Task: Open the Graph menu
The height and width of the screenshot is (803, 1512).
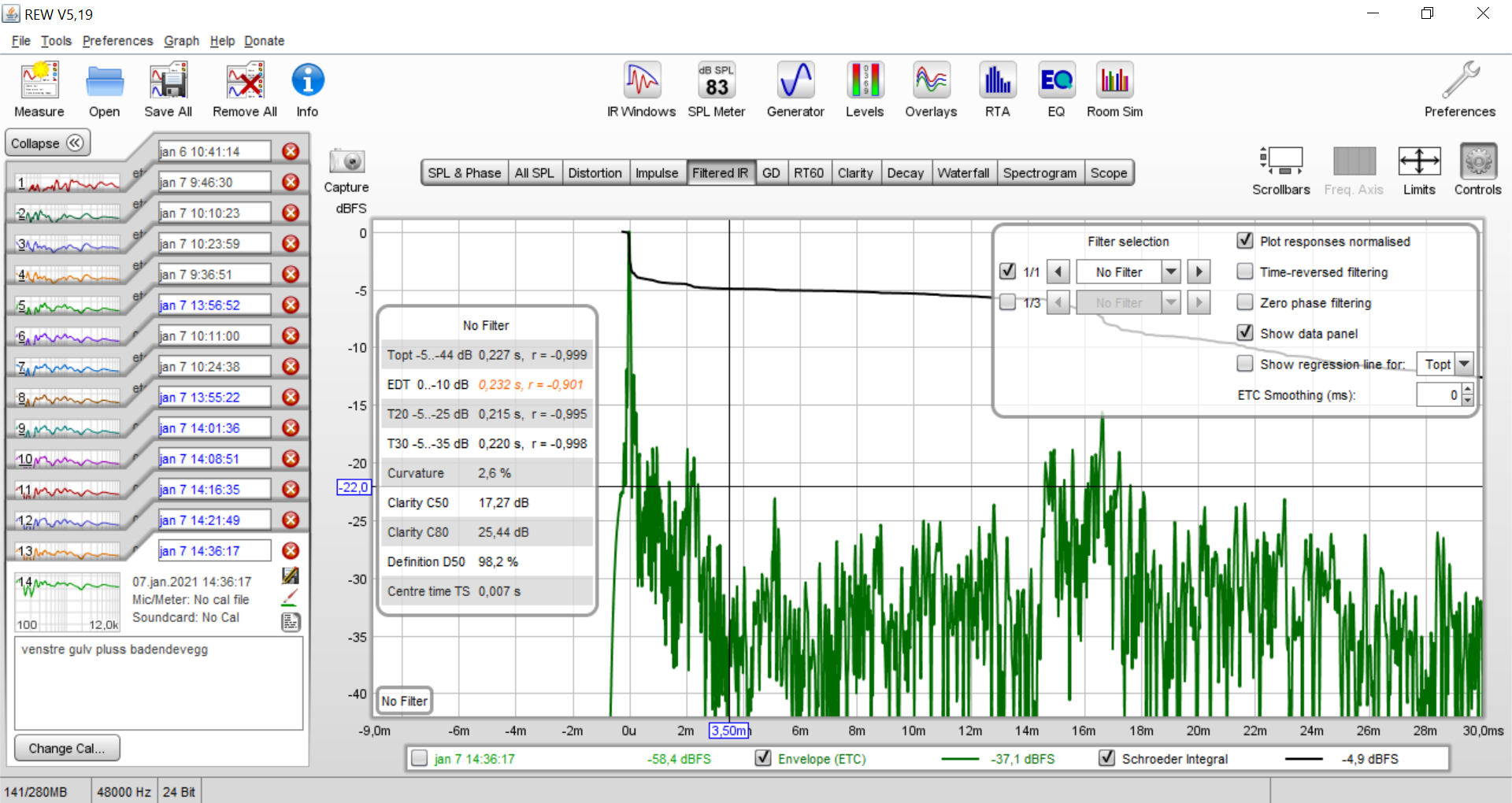Action: point(181,41)
